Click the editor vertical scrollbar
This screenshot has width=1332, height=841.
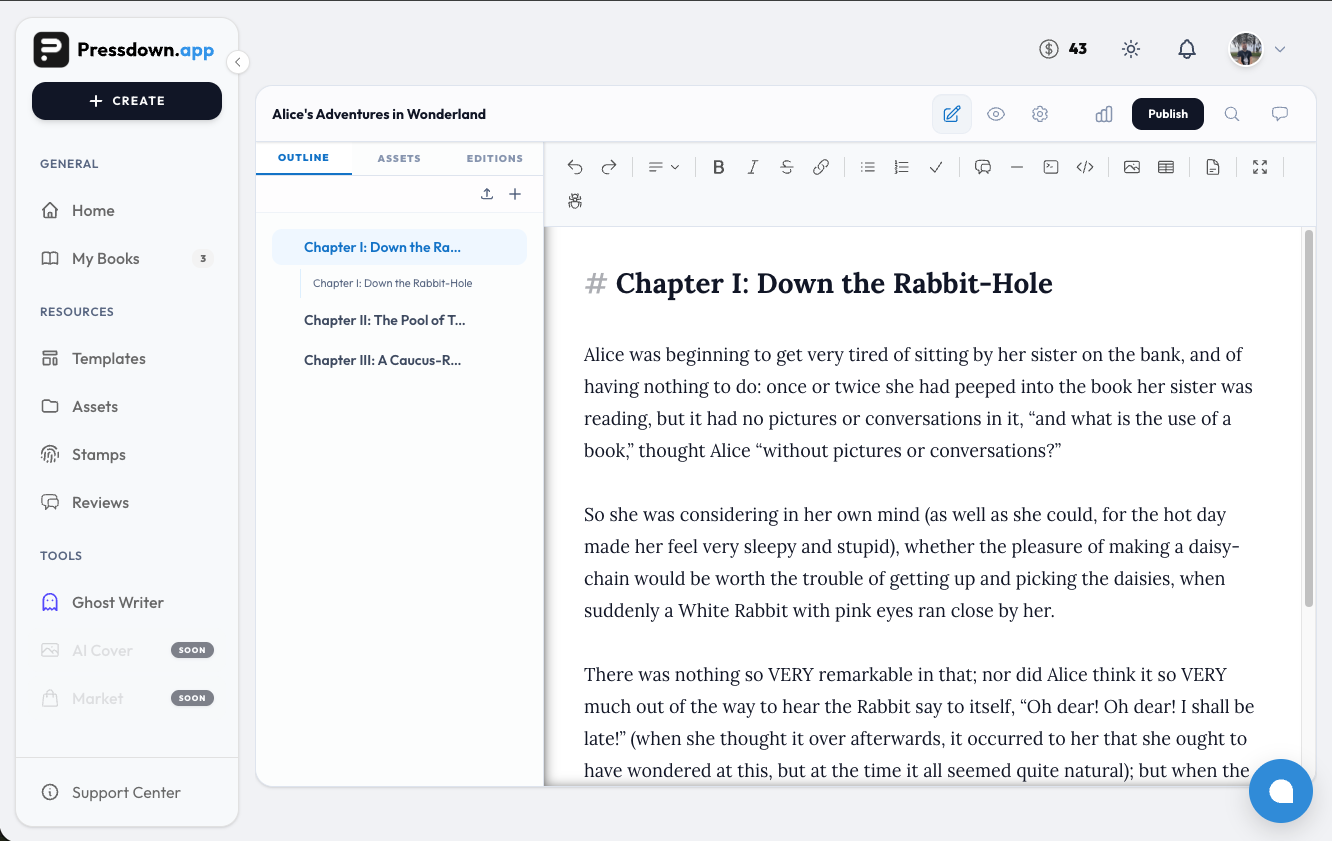1309,418
